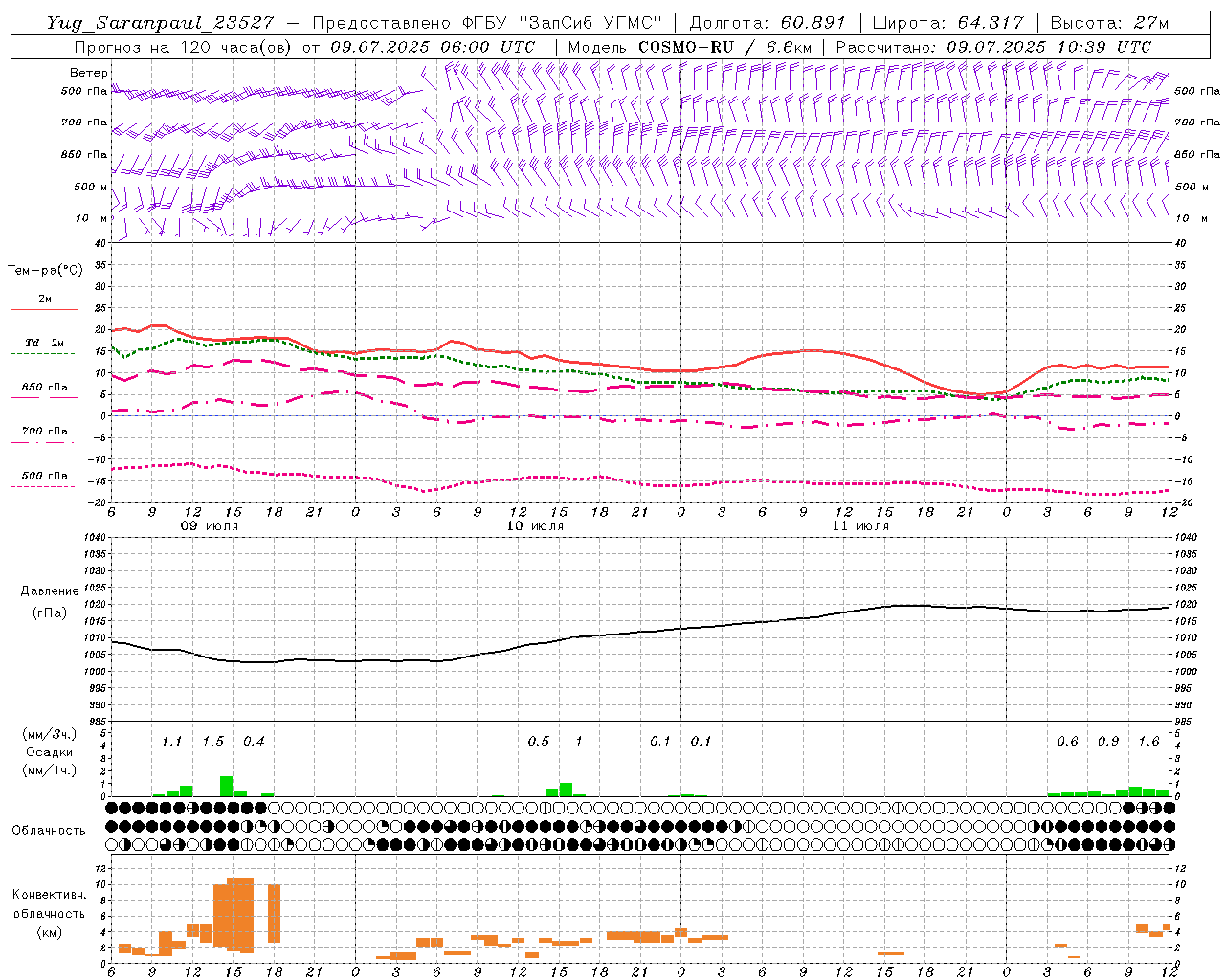The height and width of the screenshot is (980, 1225).
Task: Click the Тем-ра(°C) temperature panel label
Action: click(x=45, y=271)
